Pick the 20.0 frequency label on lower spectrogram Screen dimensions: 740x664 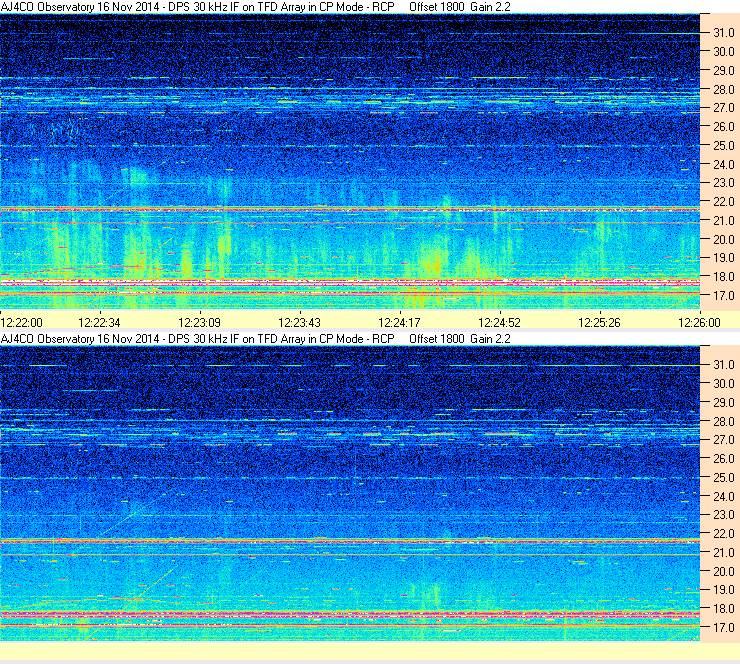(724, 572)
